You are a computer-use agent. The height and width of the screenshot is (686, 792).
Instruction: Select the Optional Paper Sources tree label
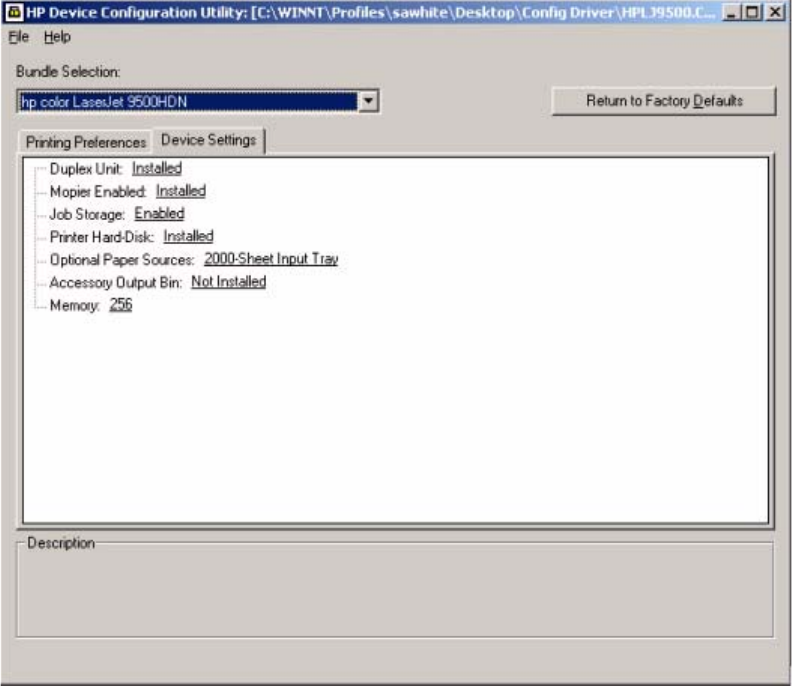pos(122,260)
